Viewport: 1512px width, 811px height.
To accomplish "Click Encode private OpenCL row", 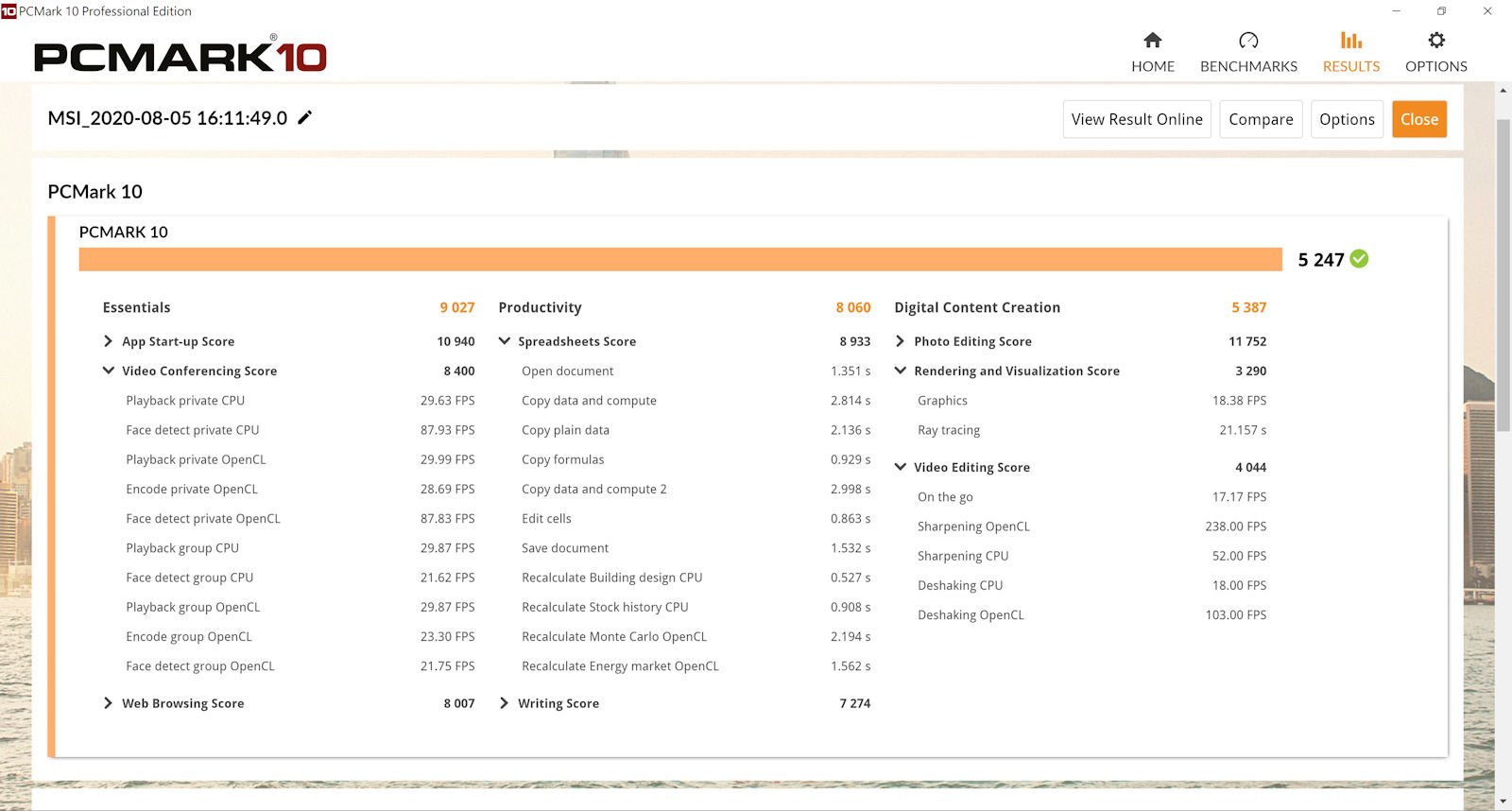I will pos(301,489).
